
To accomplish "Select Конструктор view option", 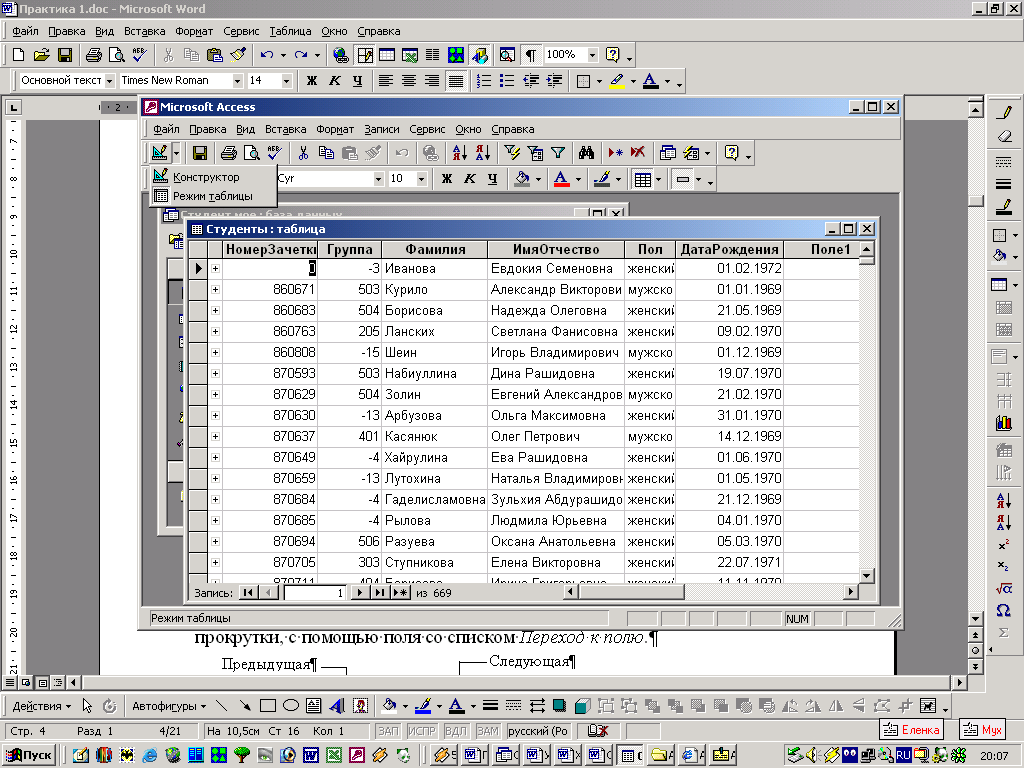I will click(205, 177).
